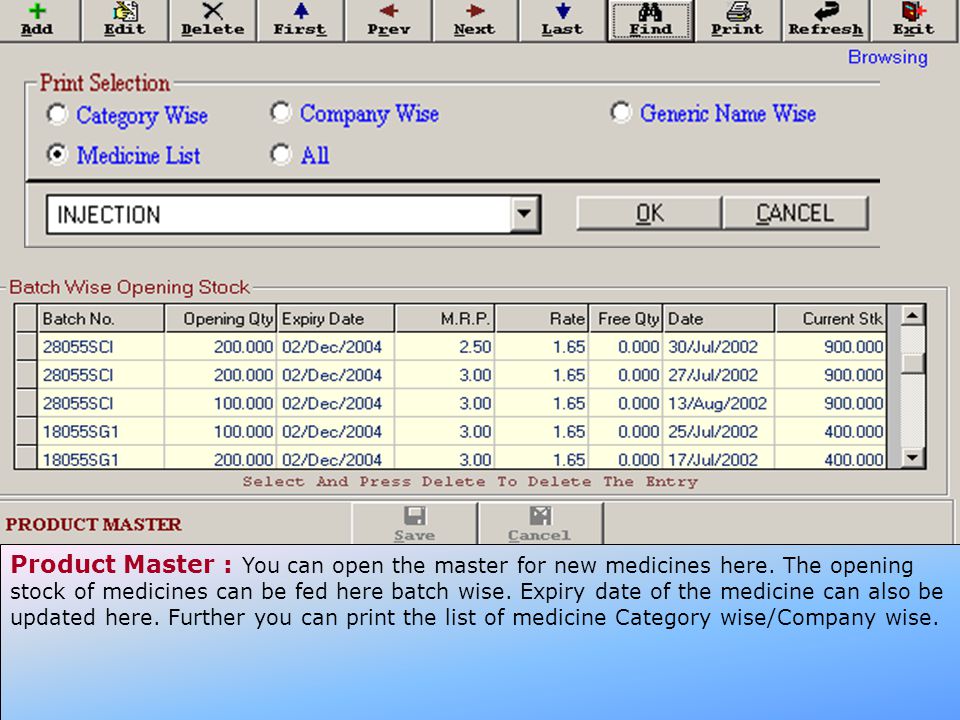Screen dimensions: 960x720
Task: Click free qty 0.000 in 27/Jul/2002 row
Action: pos(626,375)
